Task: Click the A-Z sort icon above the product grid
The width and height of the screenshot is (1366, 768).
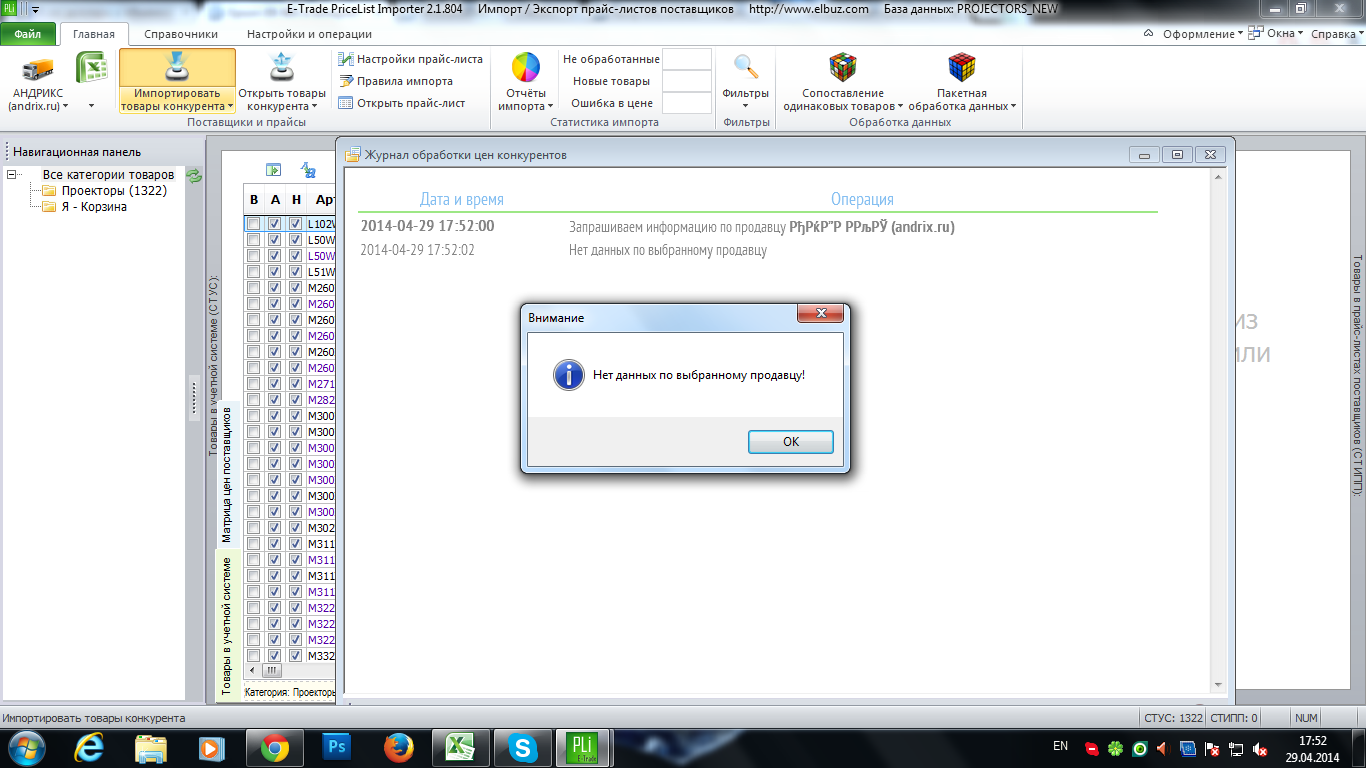Action: [x=309, y=170]
